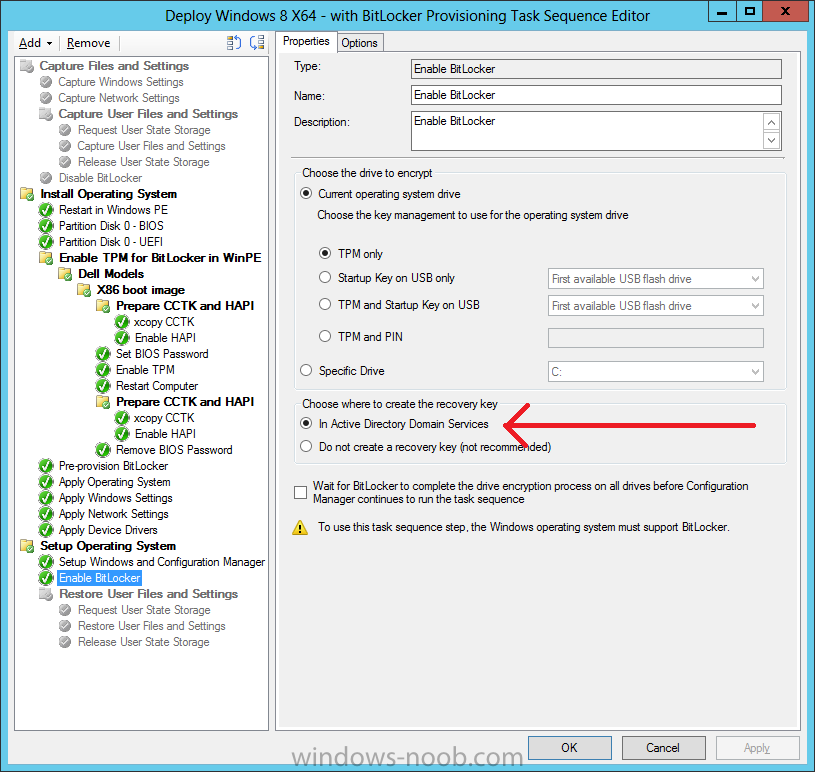815x772 pixels.
Task: Select TPM and Startup Key on USB option
Action: tap(325, 305)
